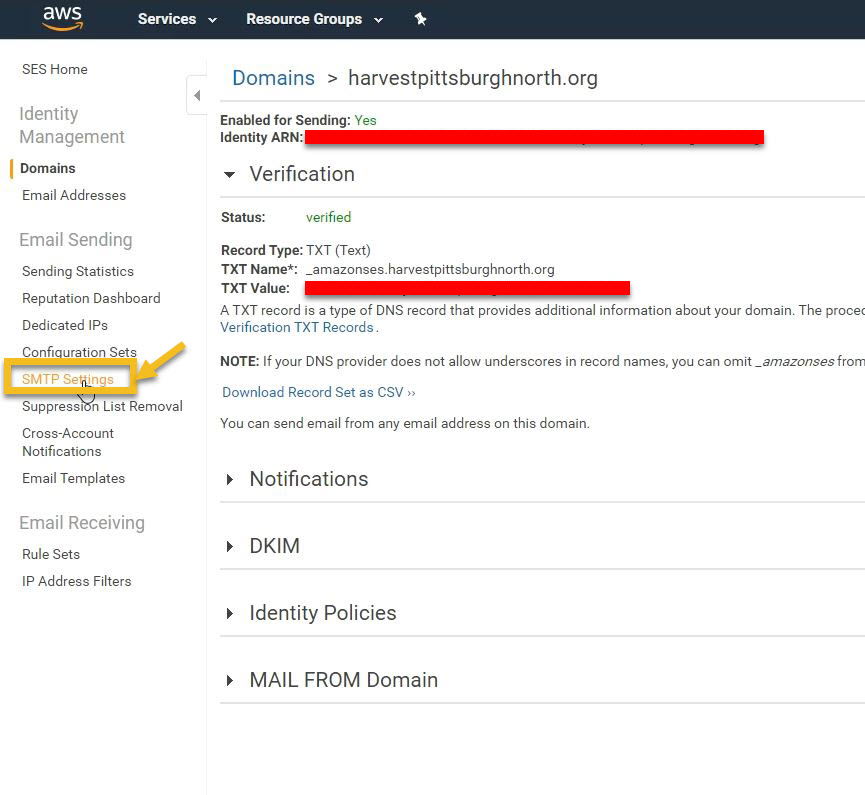Screen dimensions: 865x795
Task: Open Cross-Account Notifications
Action: (68, 442)
